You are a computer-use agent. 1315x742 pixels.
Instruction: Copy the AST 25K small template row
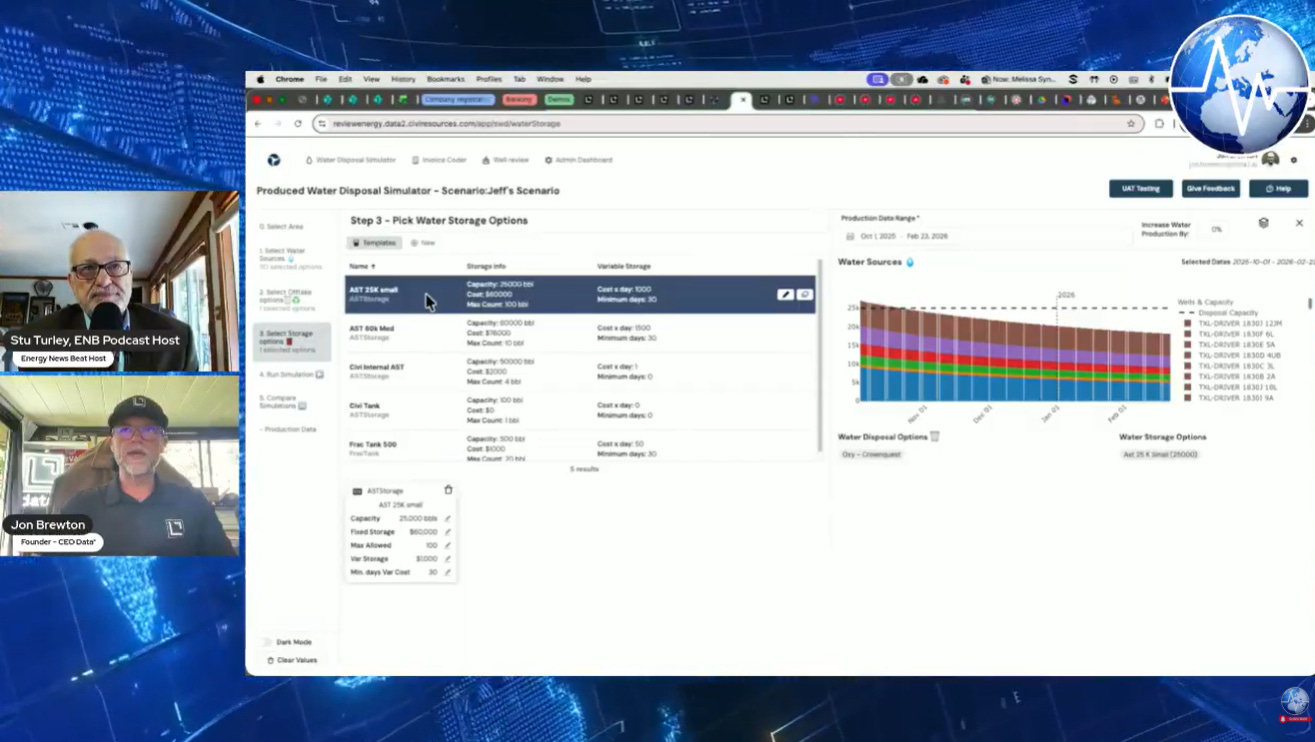(x=805, y=294)
